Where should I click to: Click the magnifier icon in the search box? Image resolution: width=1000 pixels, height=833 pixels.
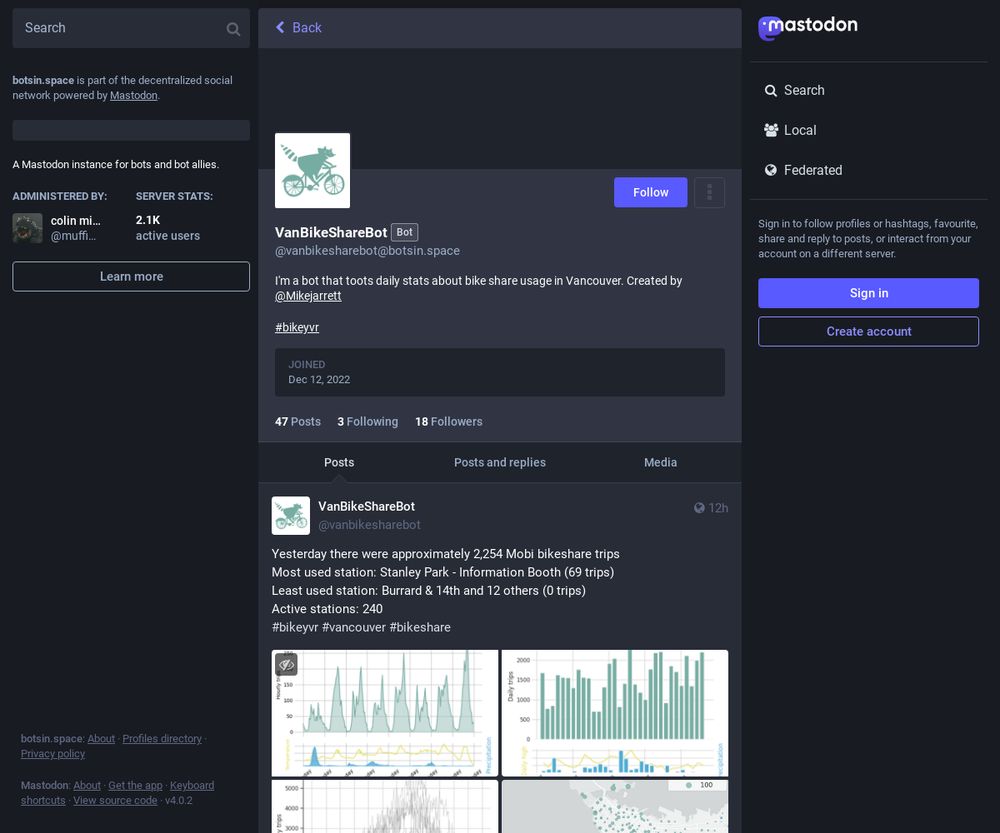click(233, 29)
